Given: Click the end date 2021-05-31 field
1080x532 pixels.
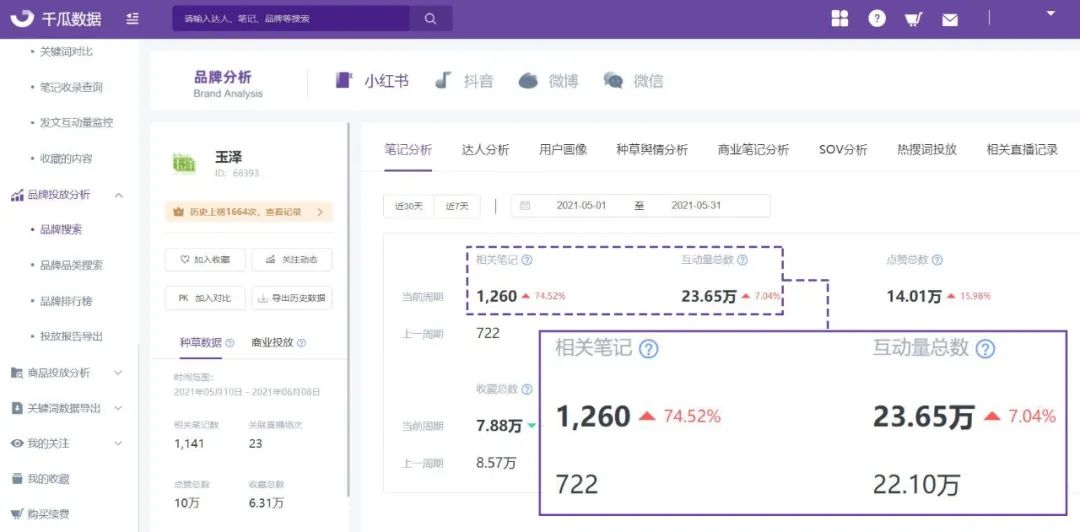Looking at the screenshot, I should coord(696,205).
